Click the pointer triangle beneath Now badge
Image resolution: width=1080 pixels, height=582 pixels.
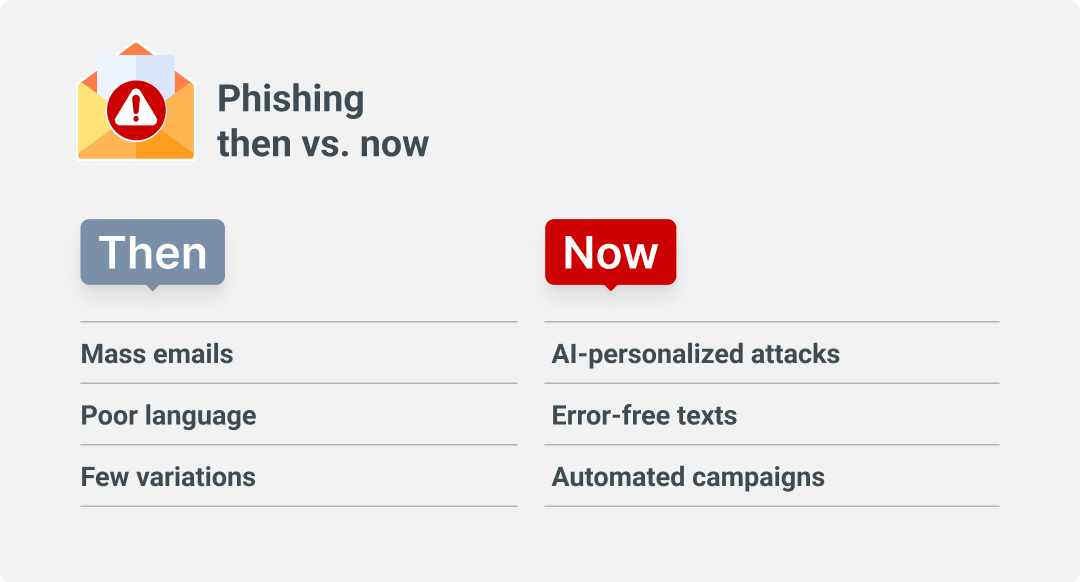coord(610,287)
